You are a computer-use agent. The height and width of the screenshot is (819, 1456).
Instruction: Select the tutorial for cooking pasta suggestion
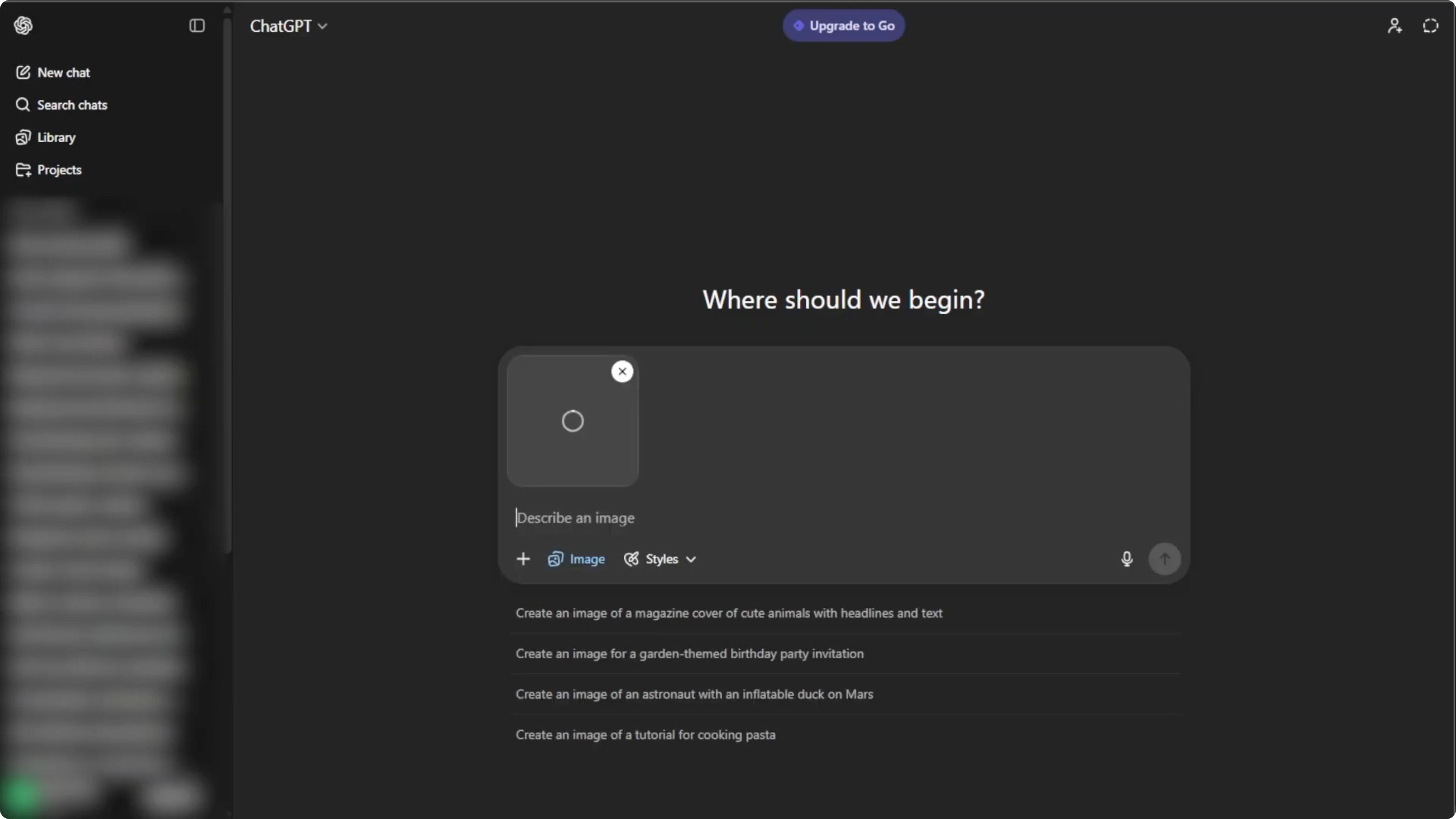point(844,735)
